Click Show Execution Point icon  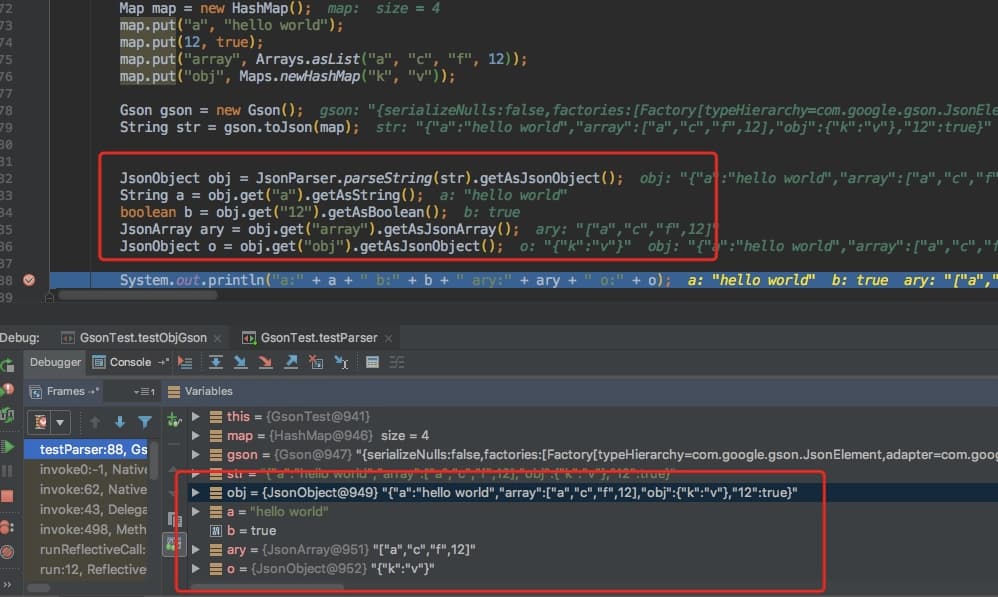[185, 362]
